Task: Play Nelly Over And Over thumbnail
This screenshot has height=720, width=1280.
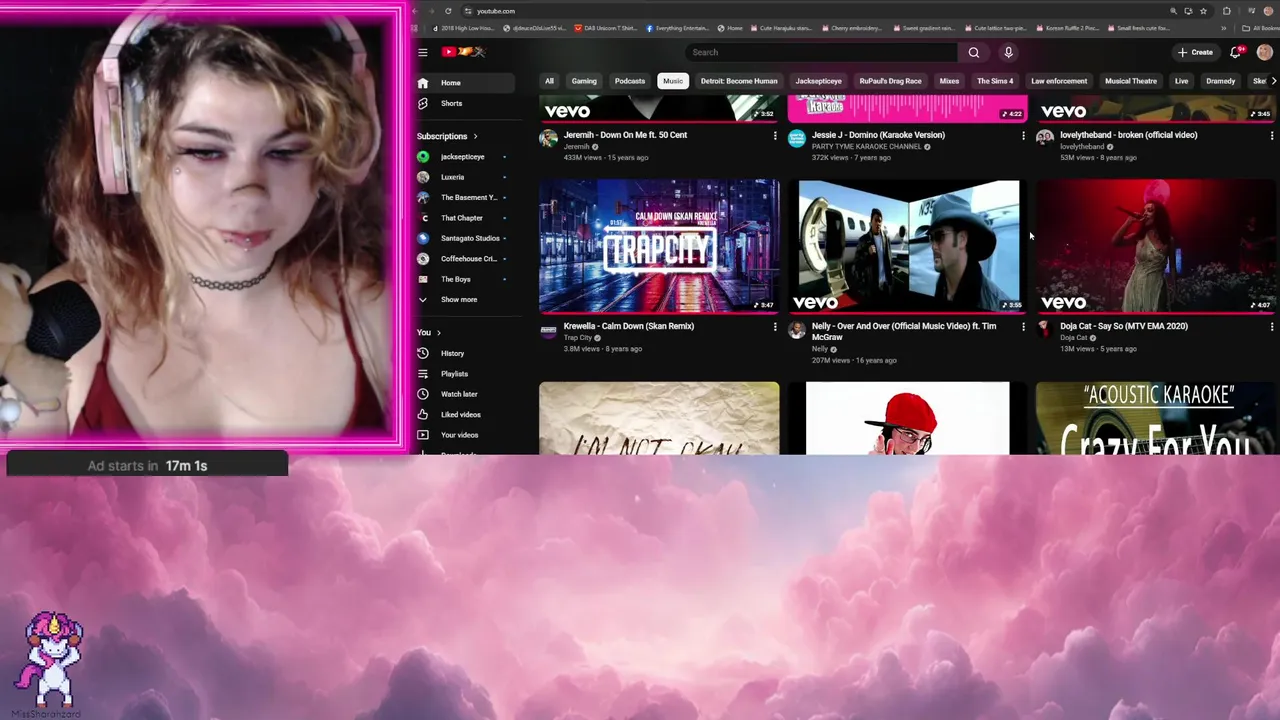Action: coord(908,246)
